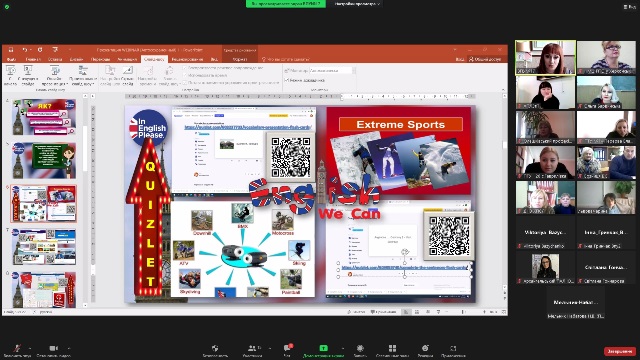Select the Extreme Sports slide thumbnail in the panel
Viewport: 640px width, 360px height.
44,203
